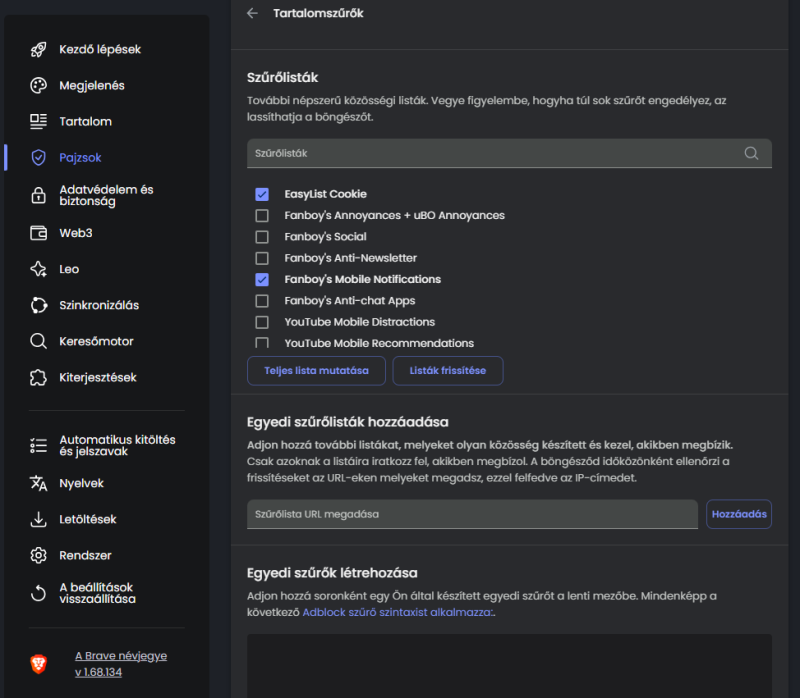Click the Szűrőlista URL megadása field
800x698 pixels.
tap(472, 514)
